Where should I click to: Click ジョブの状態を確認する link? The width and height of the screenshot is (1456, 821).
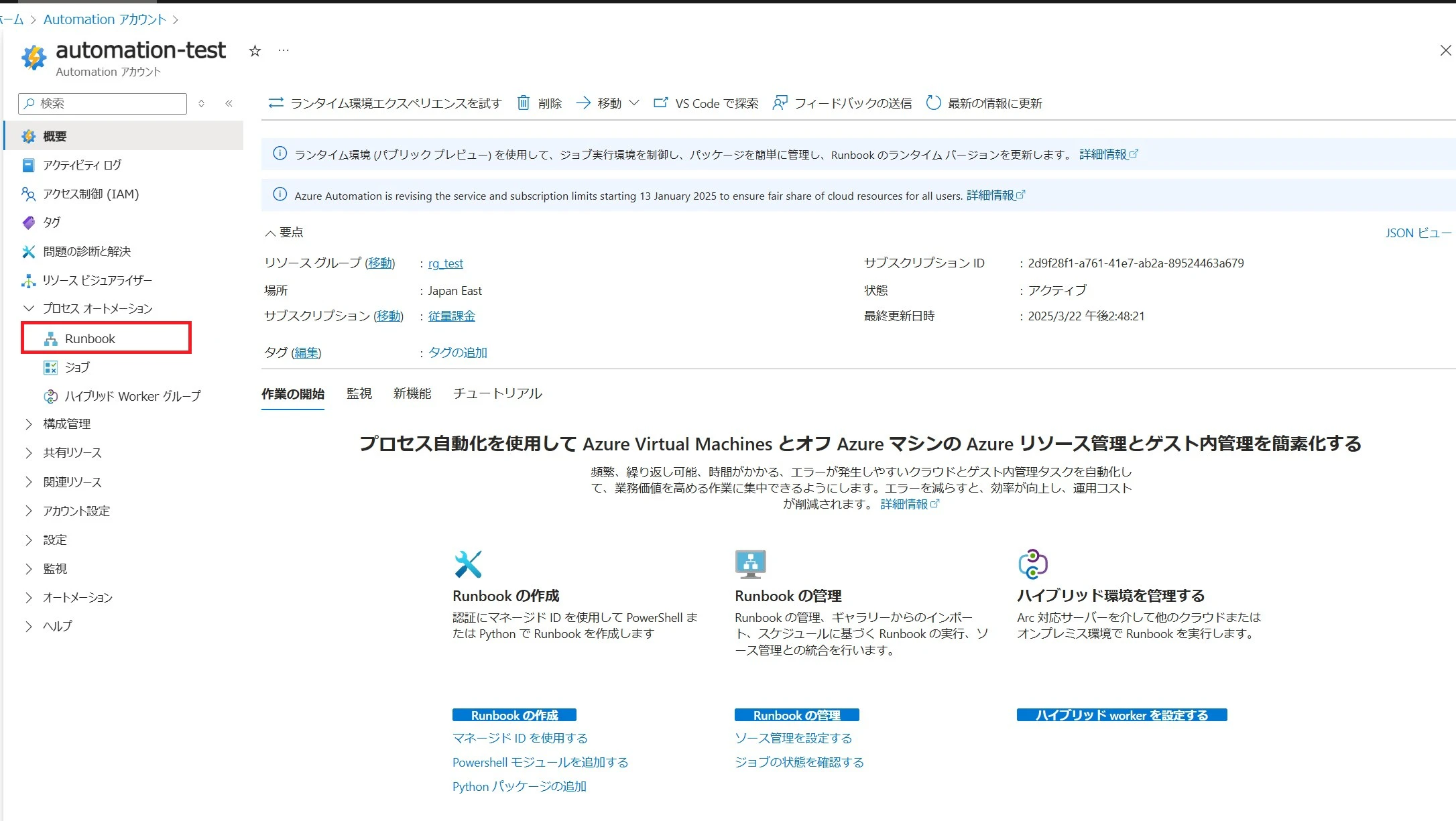coord(800,762)
